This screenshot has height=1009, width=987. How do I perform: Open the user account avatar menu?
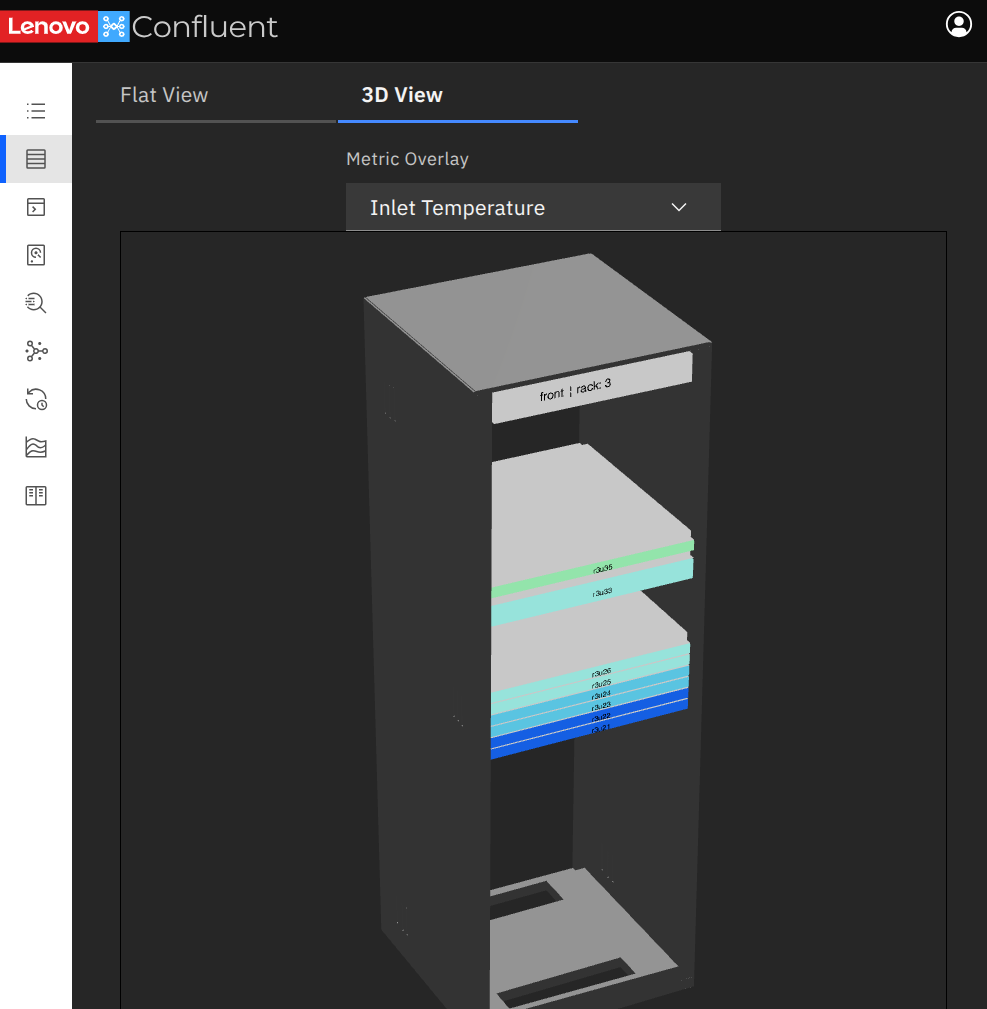click(958, 25)
